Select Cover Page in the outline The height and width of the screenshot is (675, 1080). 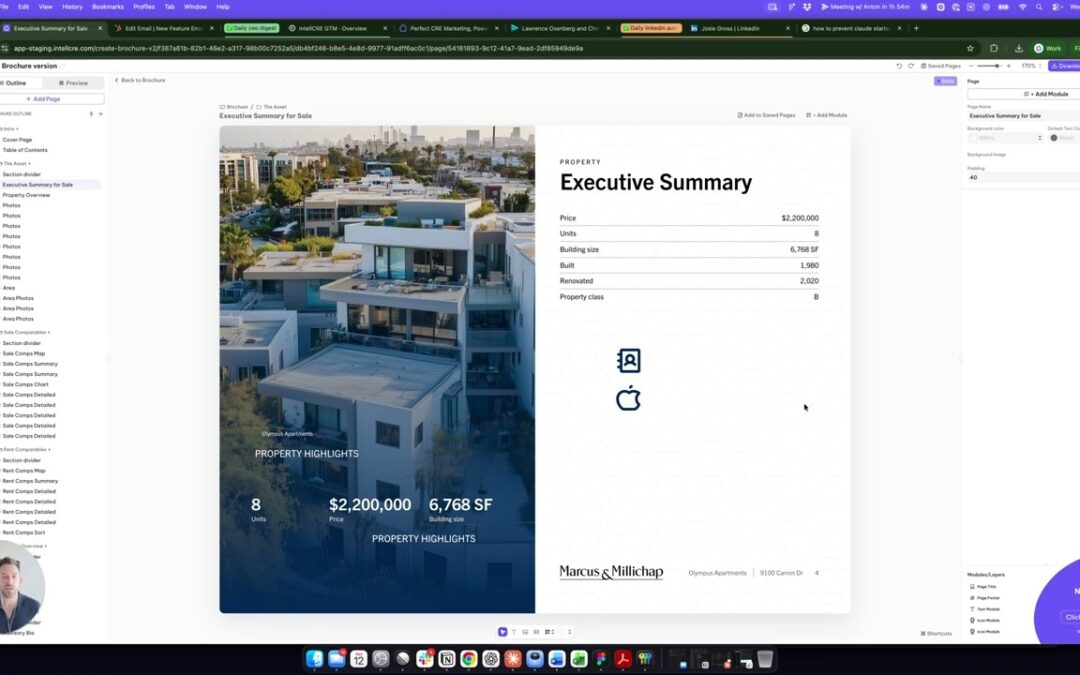coord(17,140)
